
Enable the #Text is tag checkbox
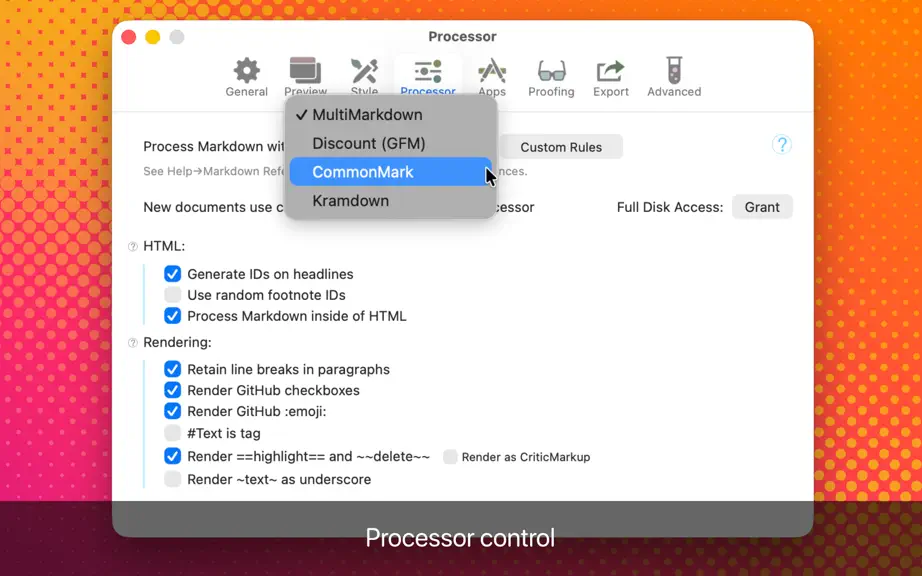172,433
